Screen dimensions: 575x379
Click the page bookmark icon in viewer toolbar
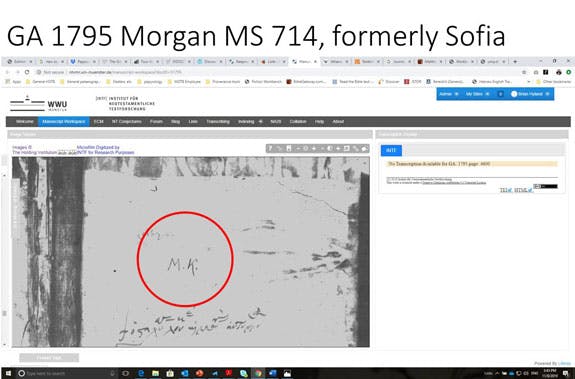click(289, 148)
